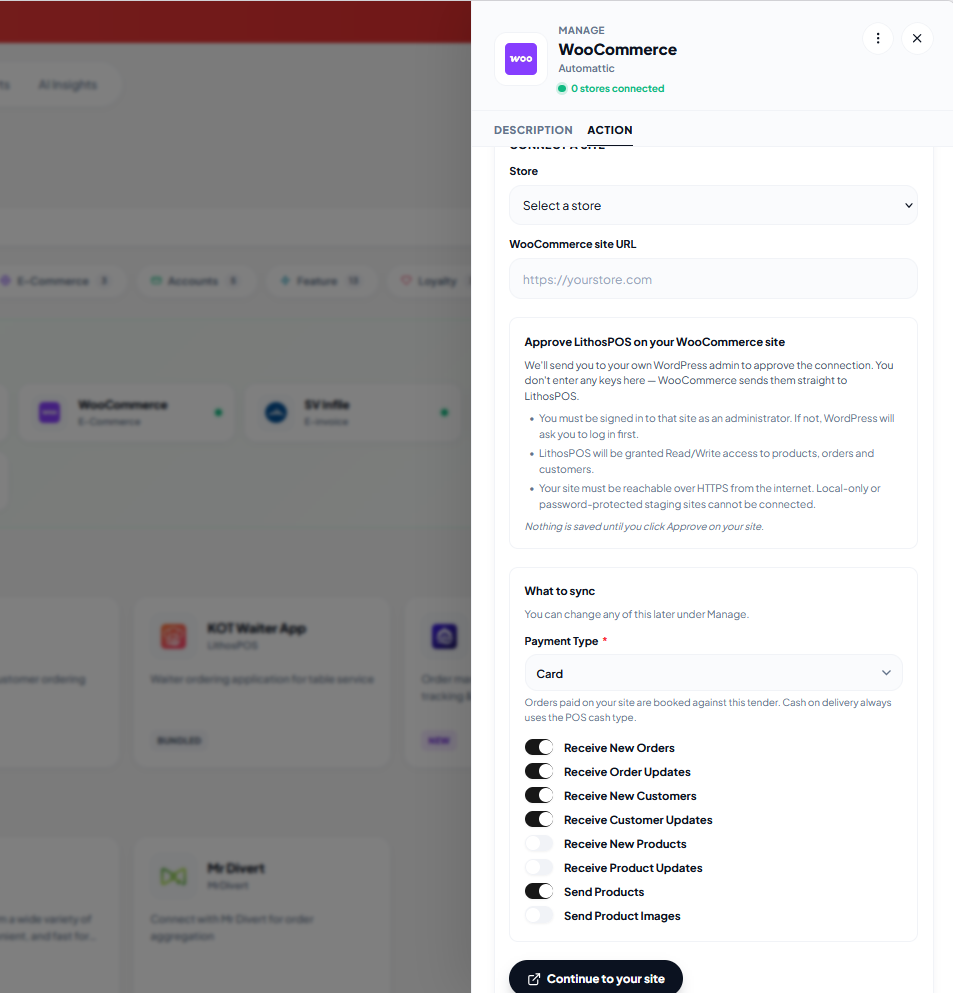
Task: Expand the Payment Type dropdown
Action: [x=714, y=673]
